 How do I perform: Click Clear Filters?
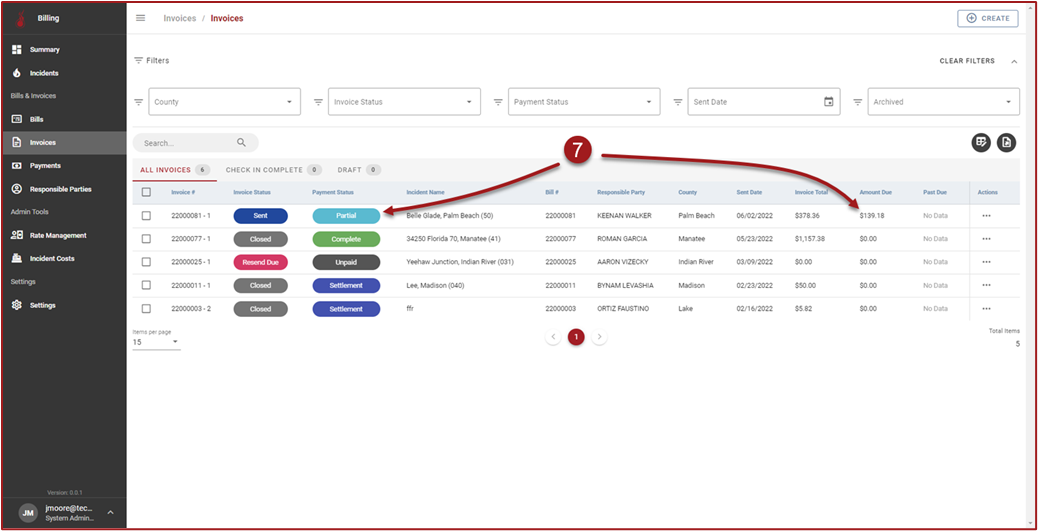point(966,61)
